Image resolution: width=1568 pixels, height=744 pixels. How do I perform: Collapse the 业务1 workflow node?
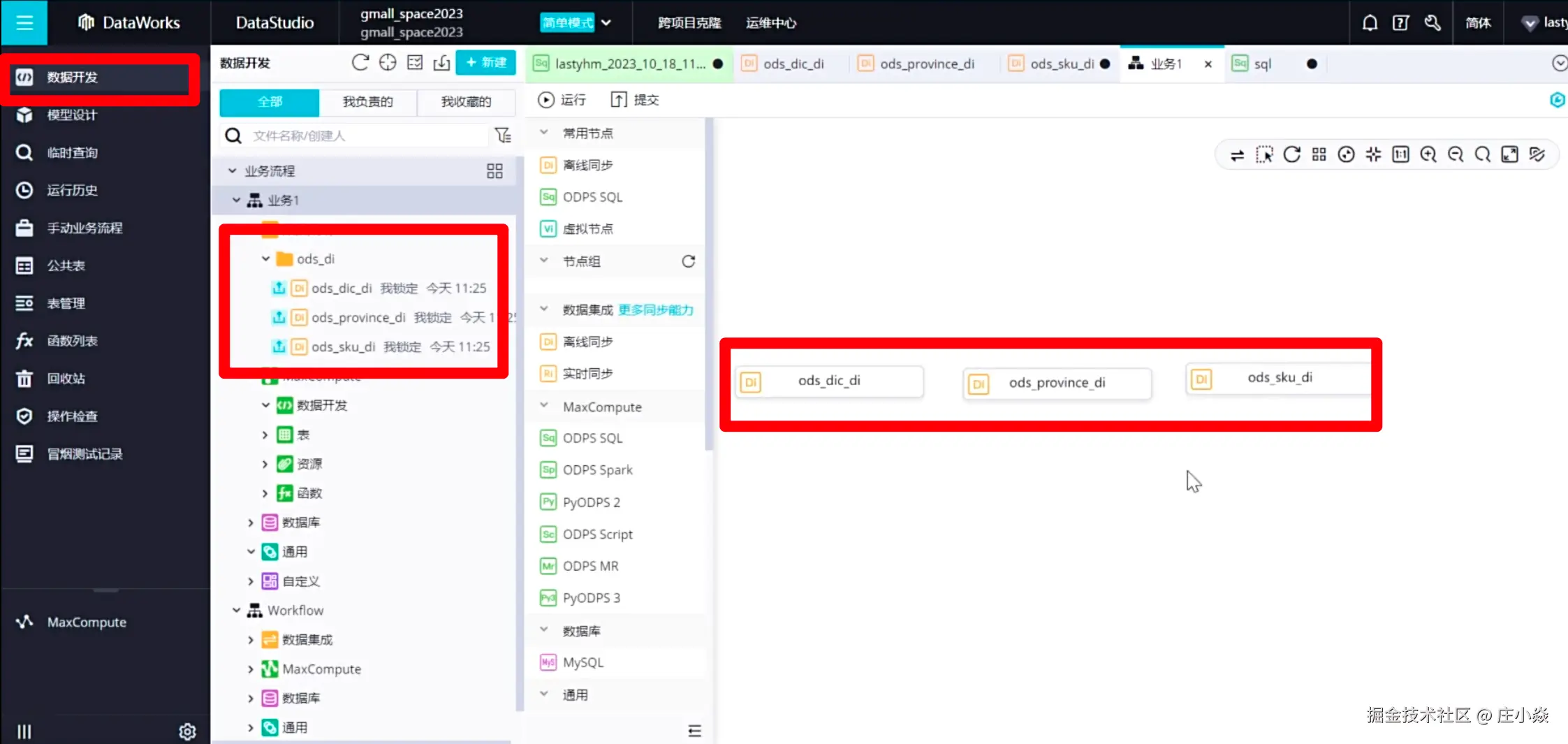click(x=236, y=200)
